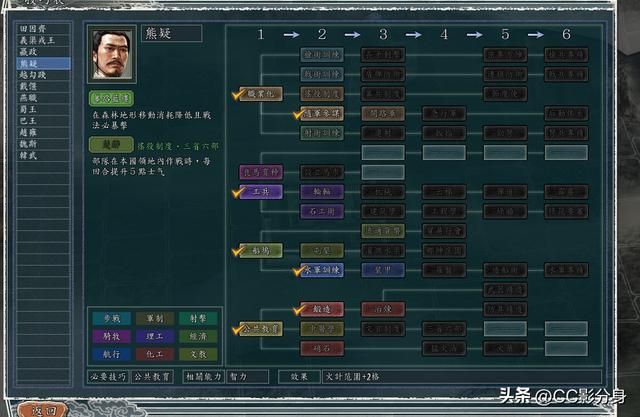The height and width of the screenshot is (417, 640).
Task: Choose highlighted 熊疑 in the ruler list
Action: pyautogui.click(x=43, y=63)
